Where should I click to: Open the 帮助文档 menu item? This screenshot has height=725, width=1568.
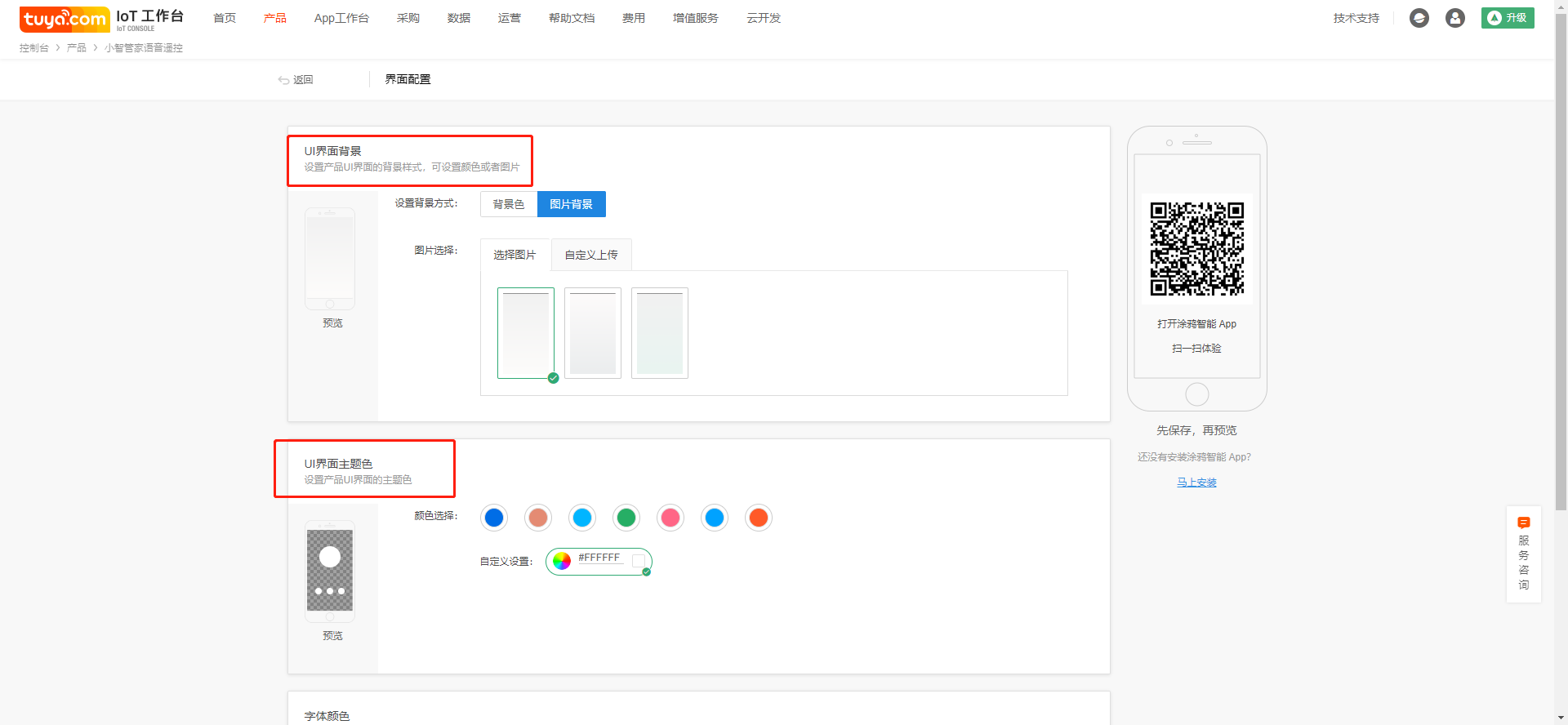pos(572,18)
